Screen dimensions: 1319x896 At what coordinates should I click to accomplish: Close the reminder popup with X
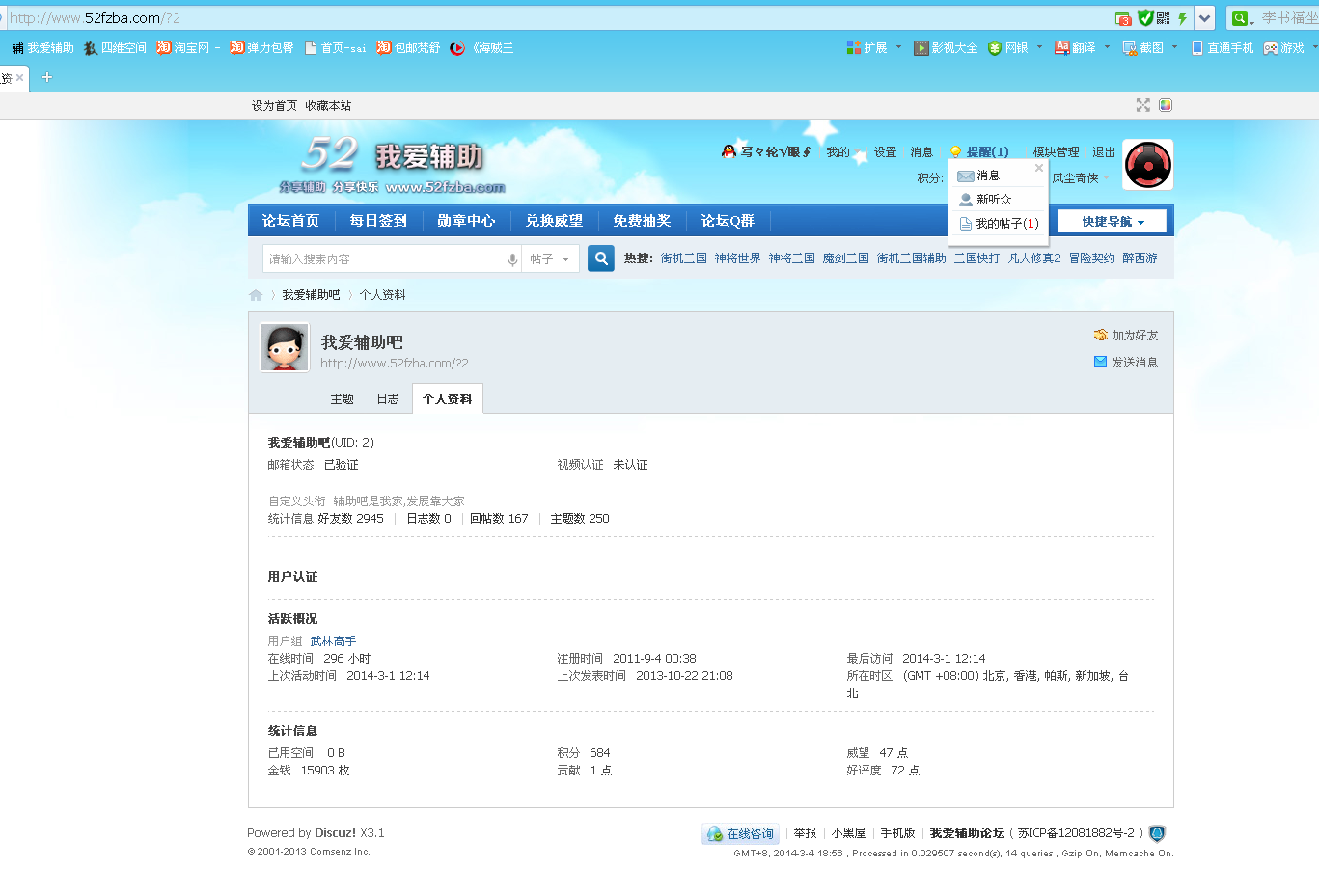[x=1039, y=168]
